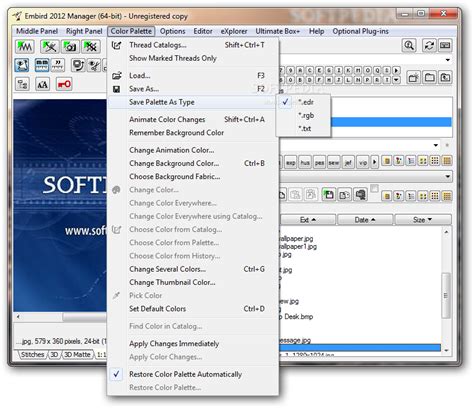Select 'allpaper1.jpg' file in list

[x=298, y=247]
